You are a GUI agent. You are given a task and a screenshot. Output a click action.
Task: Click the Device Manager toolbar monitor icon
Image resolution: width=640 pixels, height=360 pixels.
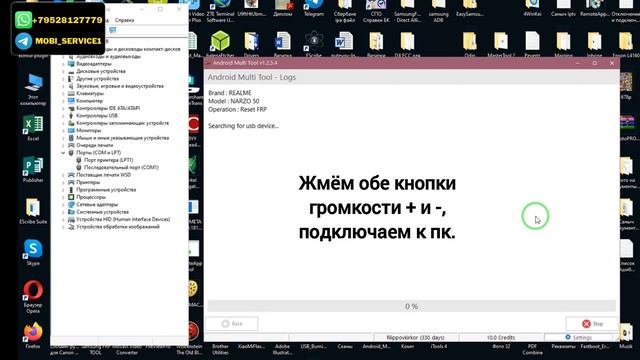113,30
